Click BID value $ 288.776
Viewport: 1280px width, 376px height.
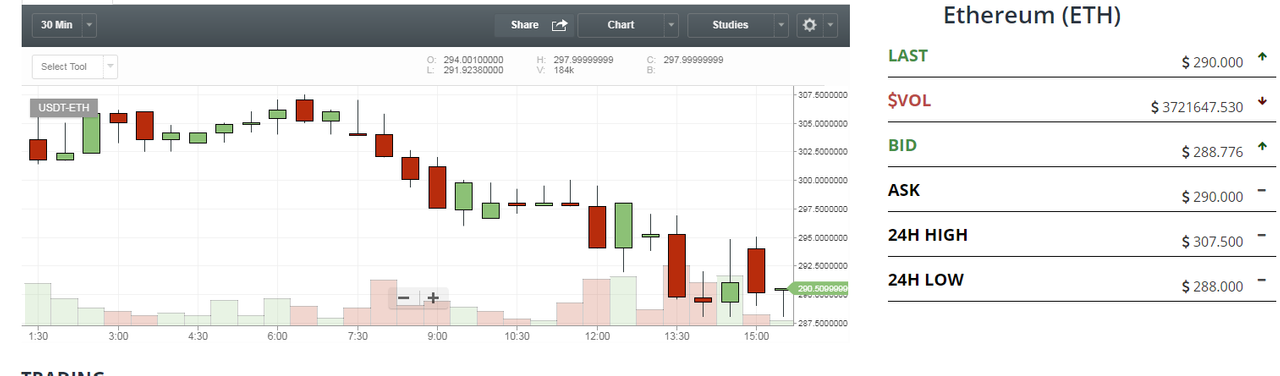click(1212, 152)
